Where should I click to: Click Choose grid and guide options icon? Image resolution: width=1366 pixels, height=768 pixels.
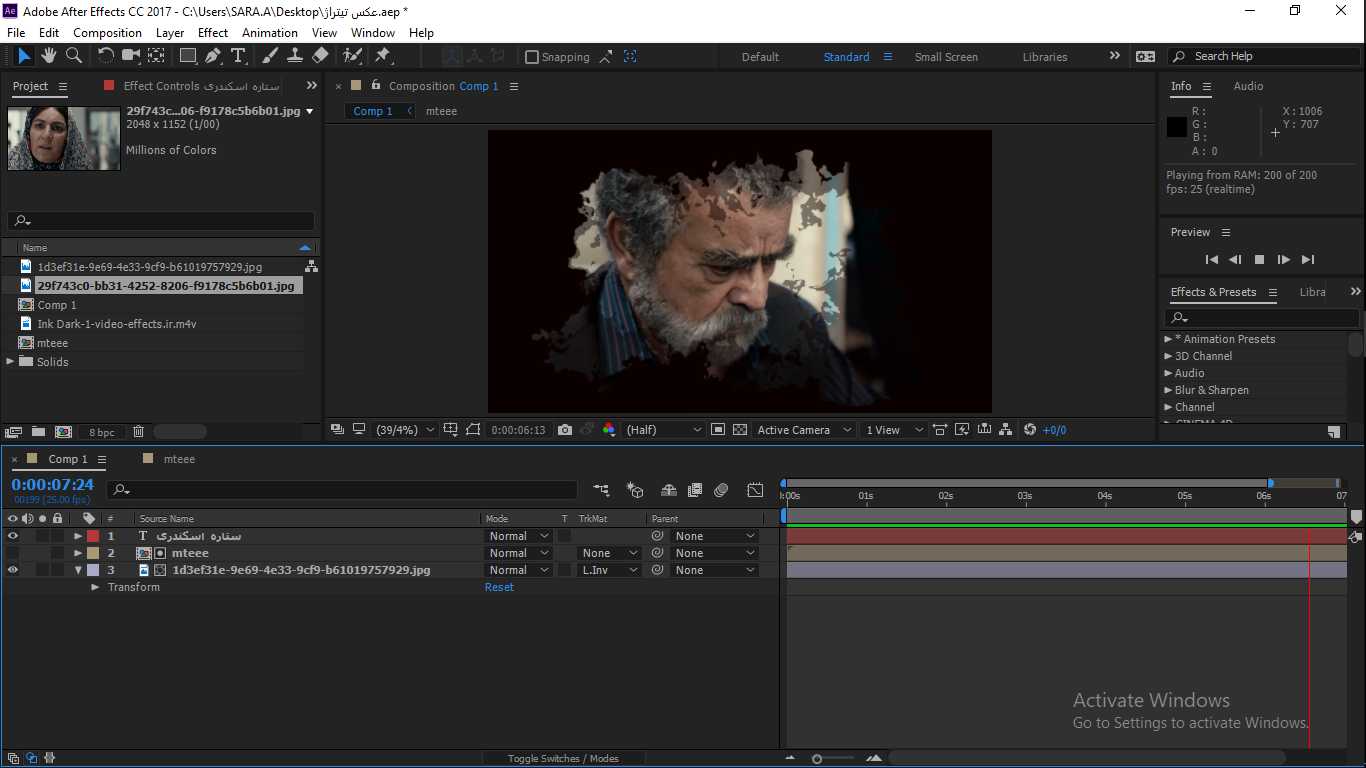pyautogui.click(x=451, y=430)
